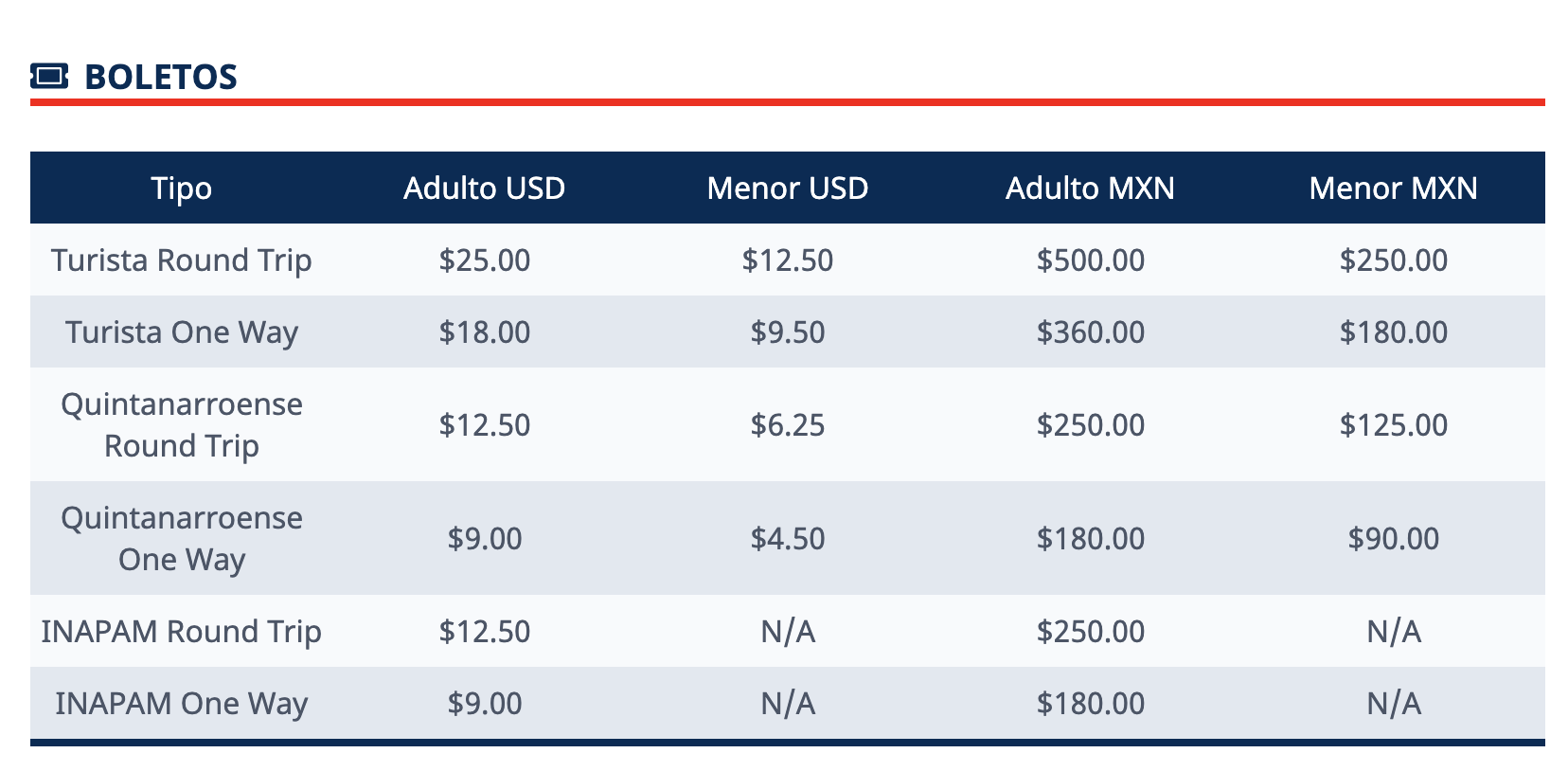The height and width of the screenshot is (771, 1568).
Task: Click the $25.00 Turista adult USD price
Action: click(485, 260)
